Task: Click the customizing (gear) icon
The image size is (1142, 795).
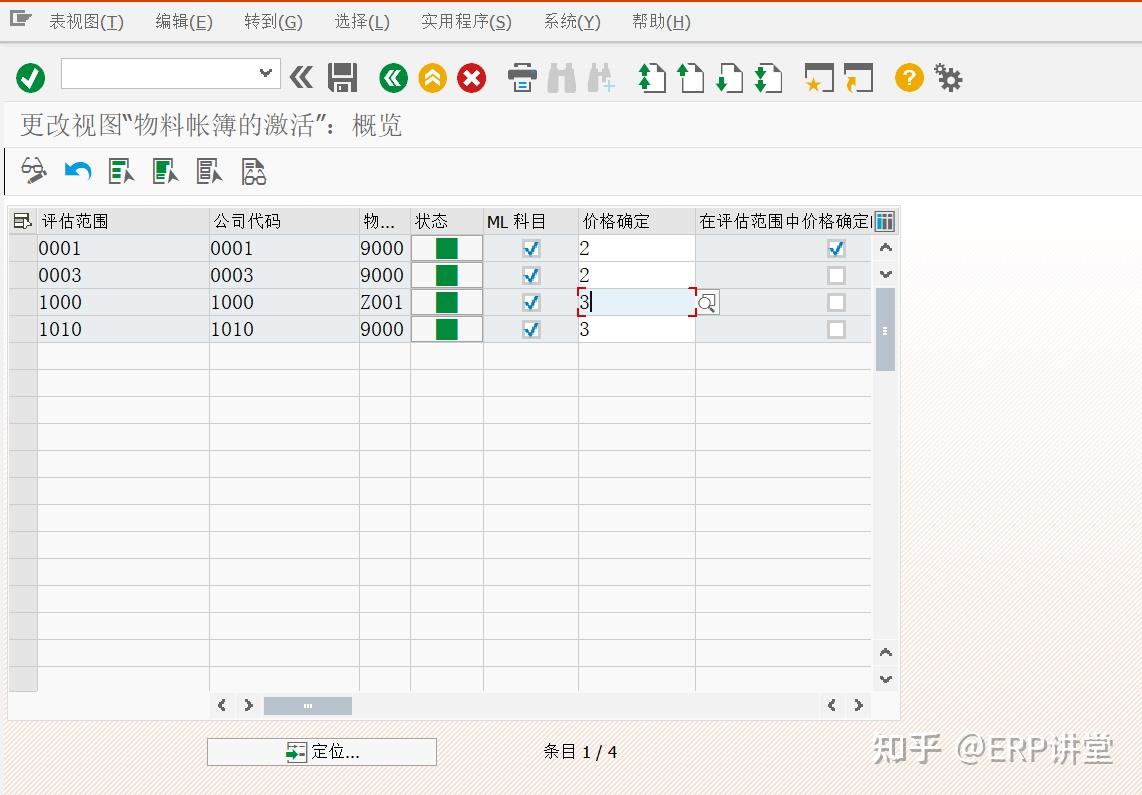Action: point(947,77)
